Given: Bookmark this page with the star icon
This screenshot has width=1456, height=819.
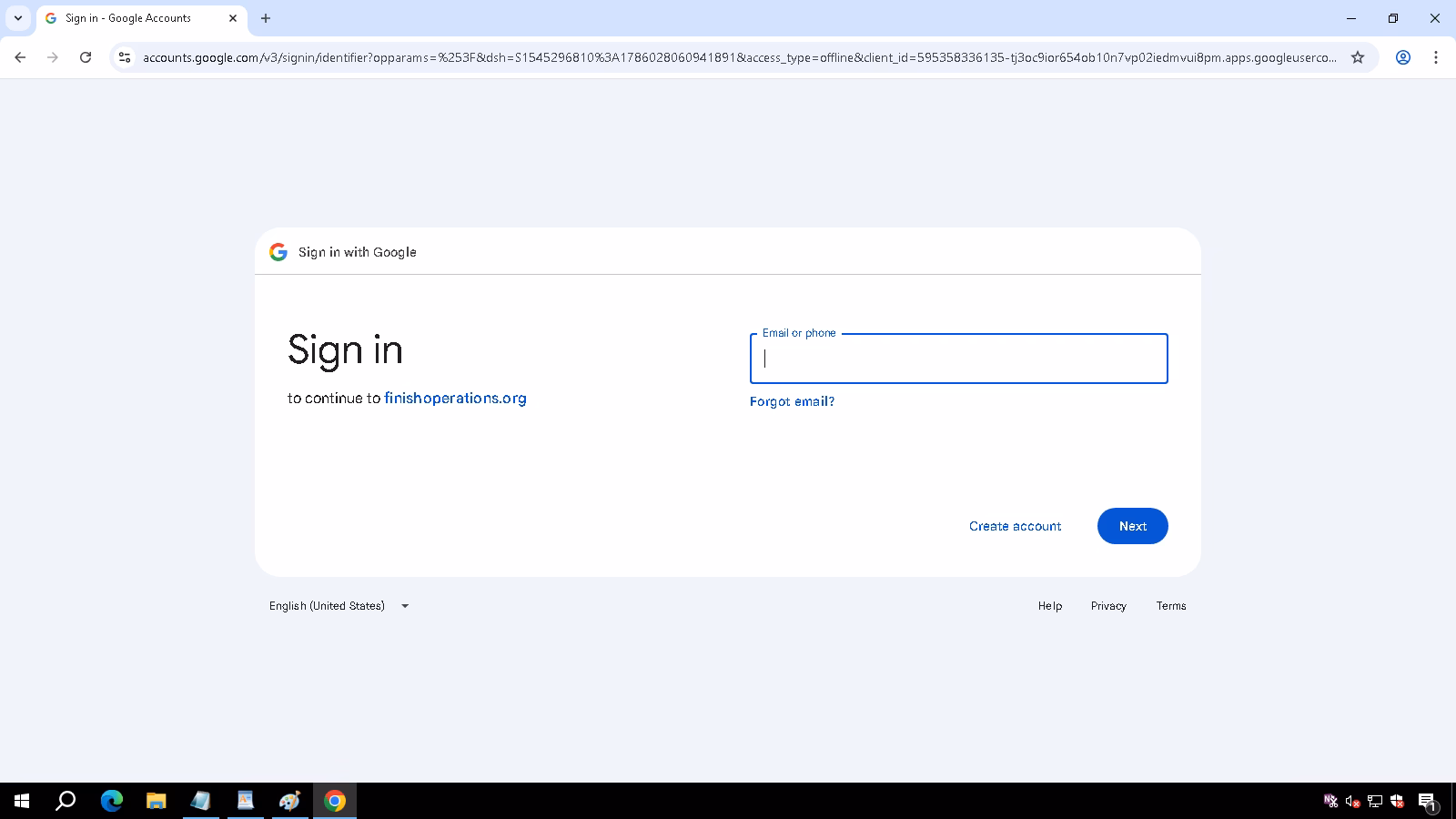Looking at the screenshot, I should tap(1358, 57).
